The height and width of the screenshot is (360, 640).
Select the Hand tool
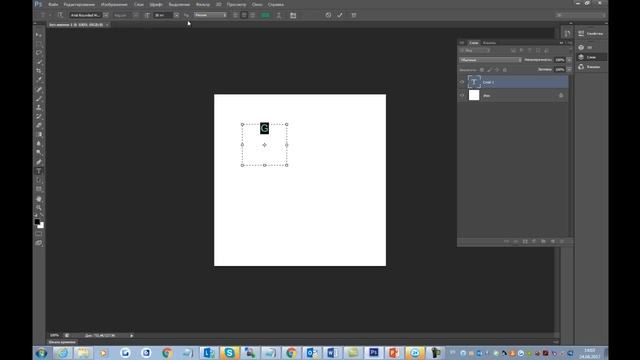39,199
